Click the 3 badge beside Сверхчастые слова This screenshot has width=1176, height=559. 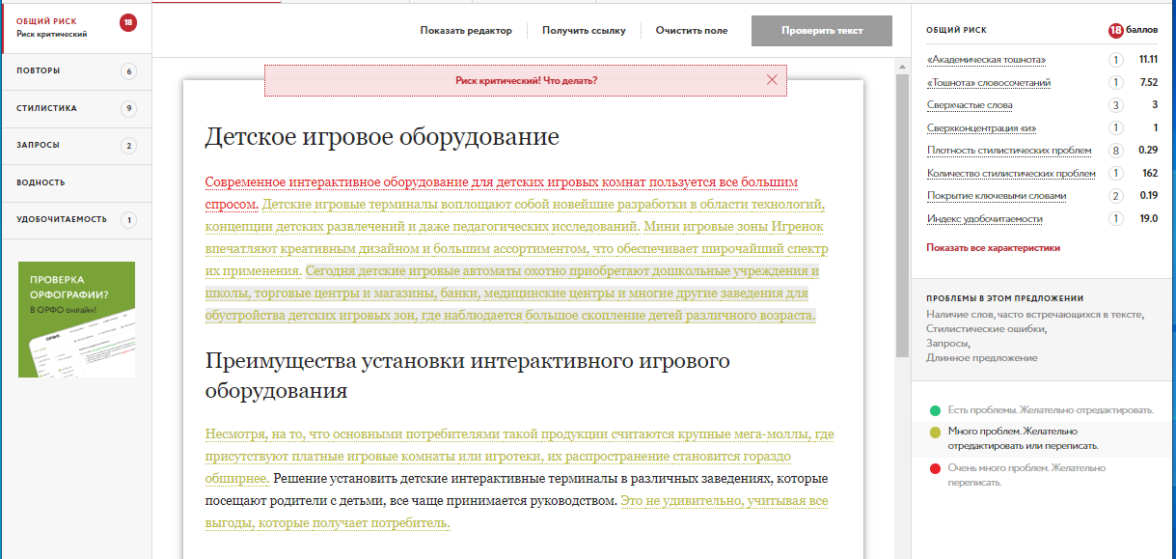pyautogui.click(x=1115, y=105)
